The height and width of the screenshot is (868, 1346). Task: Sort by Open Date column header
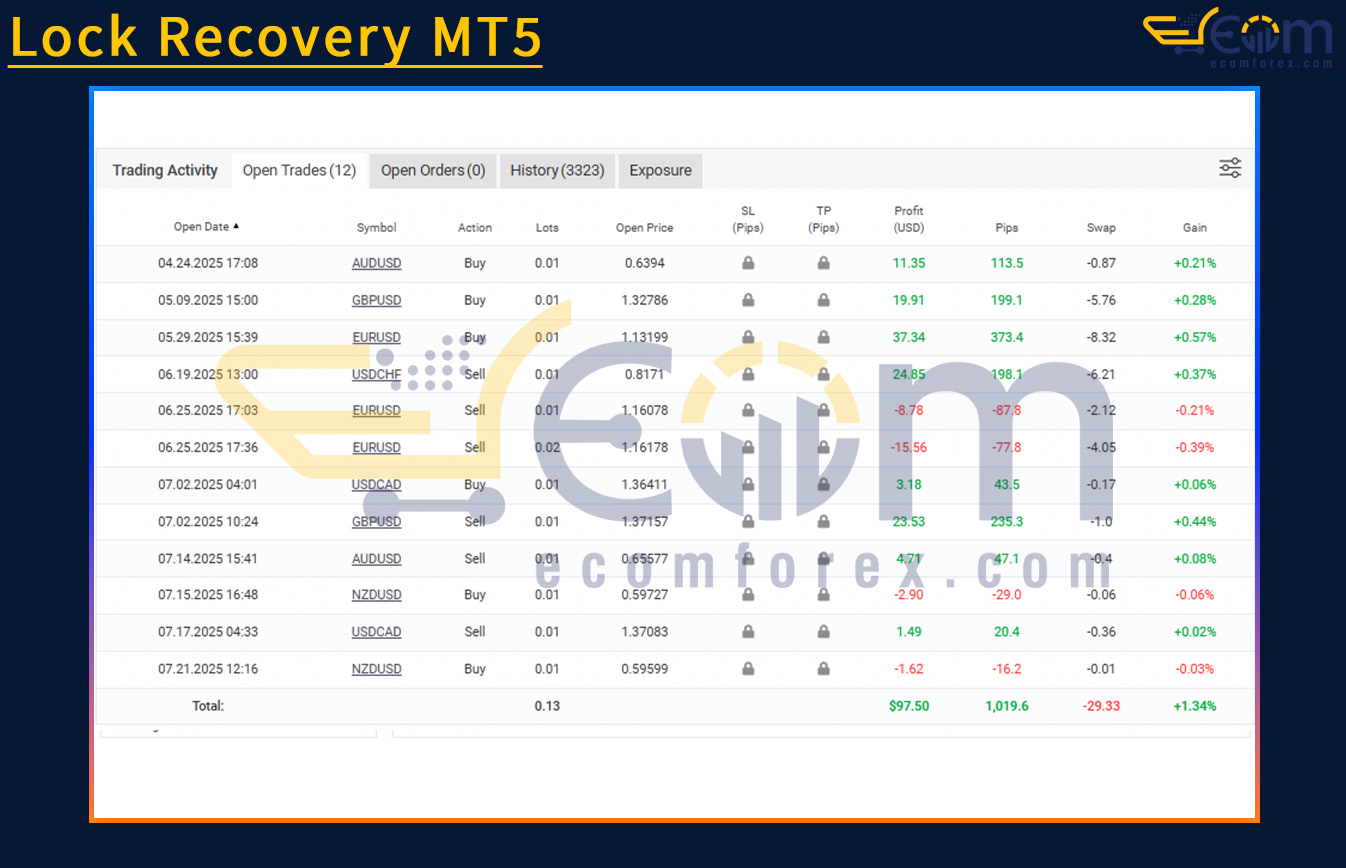coord(206,227)
